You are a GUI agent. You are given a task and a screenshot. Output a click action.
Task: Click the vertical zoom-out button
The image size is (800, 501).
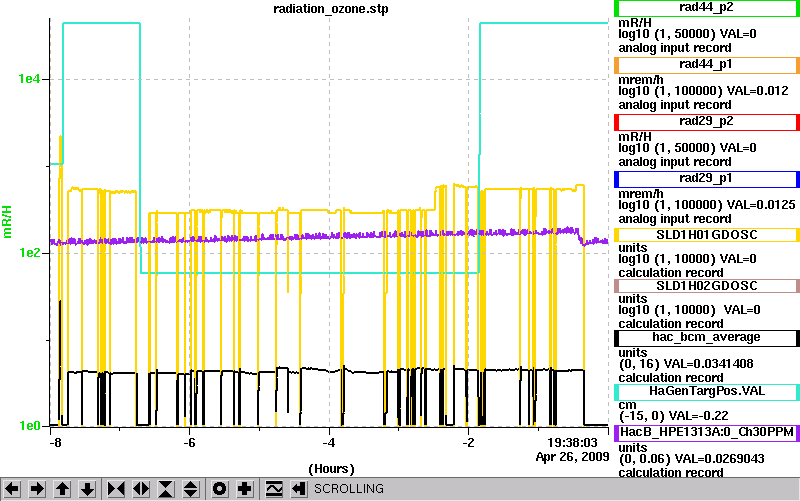(x=191, y=489)
